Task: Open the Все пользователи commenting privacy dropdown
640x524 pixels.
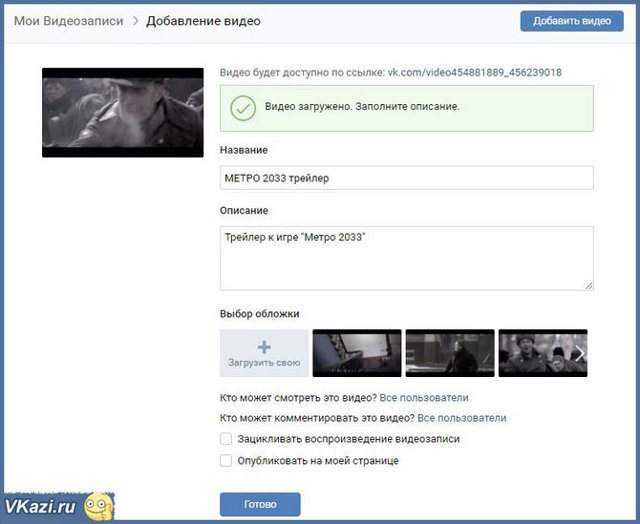Action: click(x=462, y=418)
